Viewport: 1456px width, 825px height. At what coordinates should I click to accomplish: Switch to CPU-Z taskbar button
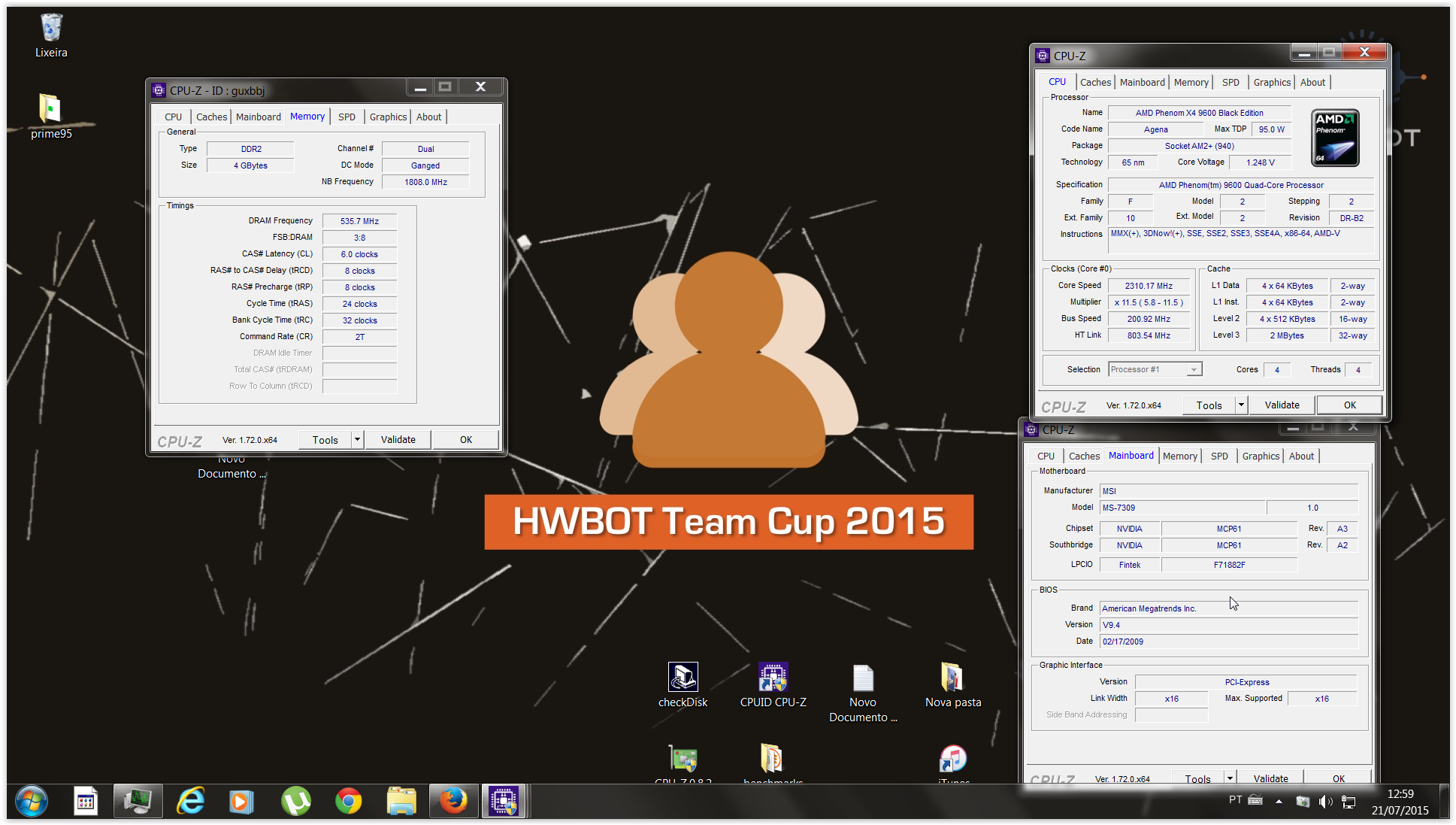tap(504, 802)
